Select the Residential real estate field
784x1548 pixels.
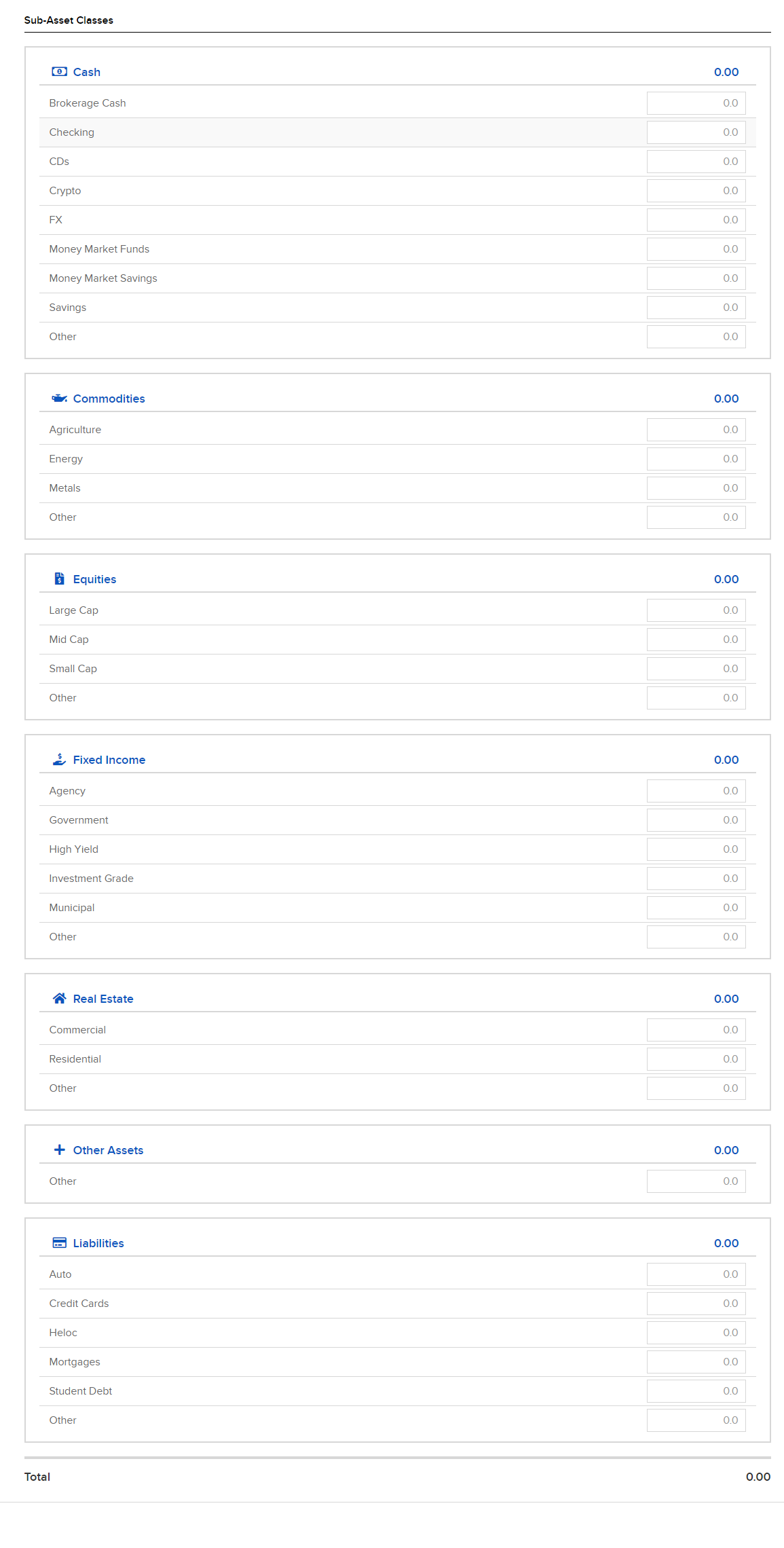pos(696,1059)
